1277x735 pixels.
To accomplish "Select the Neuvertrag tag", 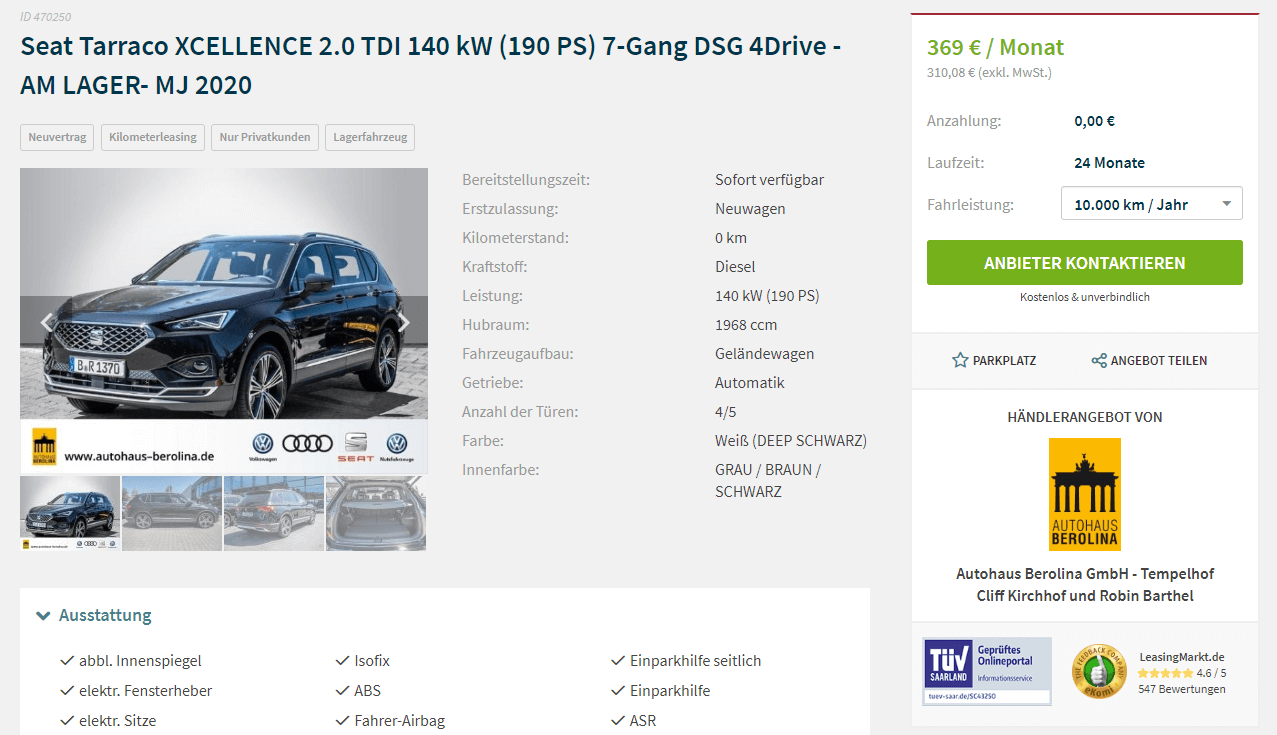I will click(57, 137).
